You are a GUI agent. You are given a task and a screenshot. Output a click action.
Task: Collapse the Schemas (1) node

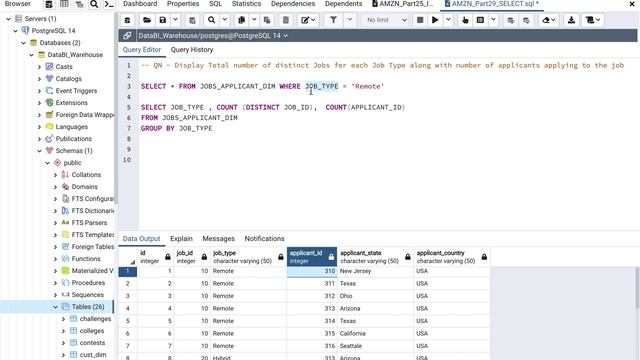click(x=40, y=151)
